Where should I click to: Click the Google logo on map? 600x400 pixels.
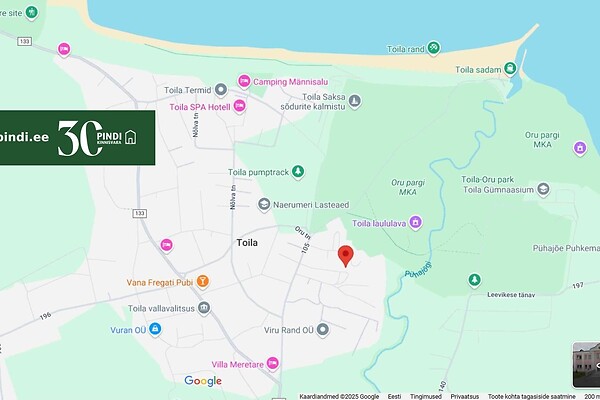(203, 381)
